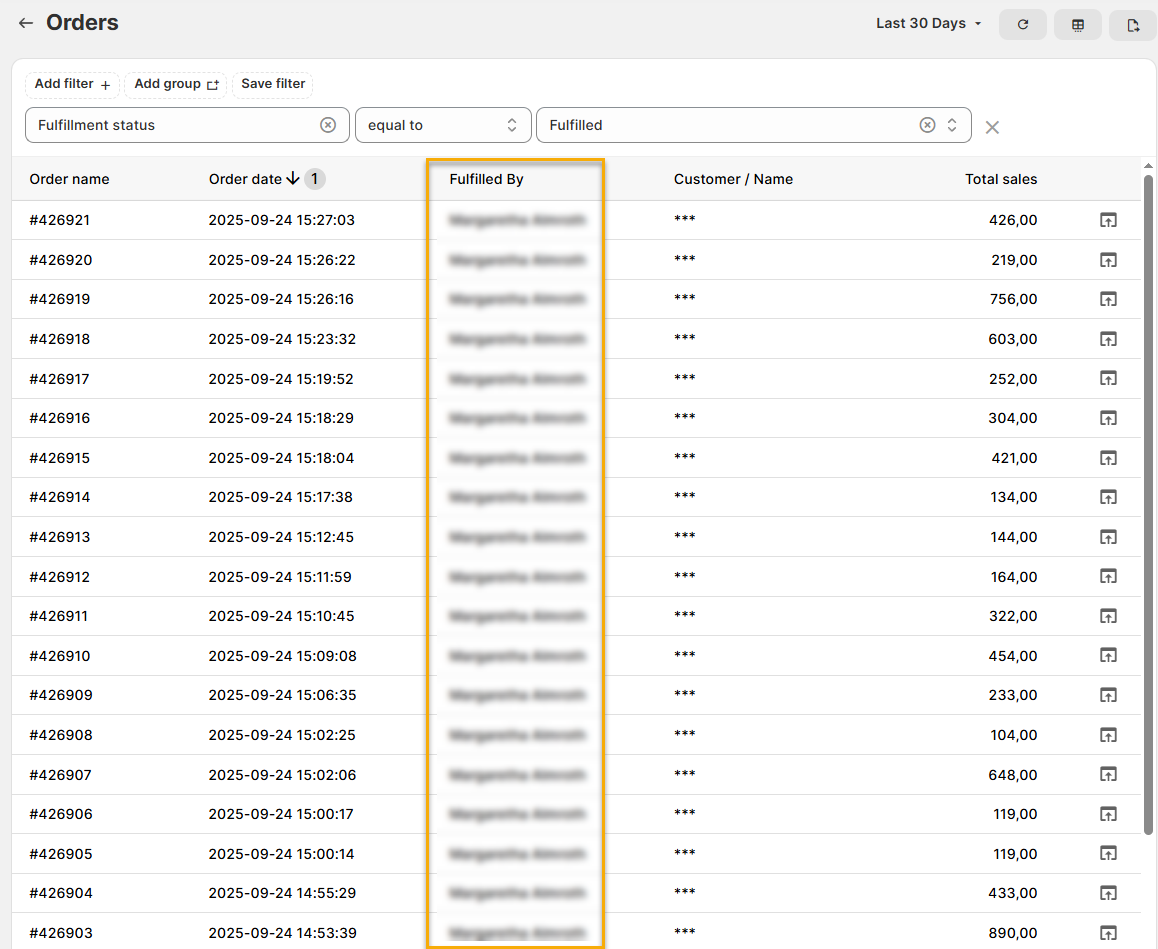Image resolution: width=1158 pixels, height=949 pixels.
Task: Click Add filter button
Action: [x=72, y=84]
